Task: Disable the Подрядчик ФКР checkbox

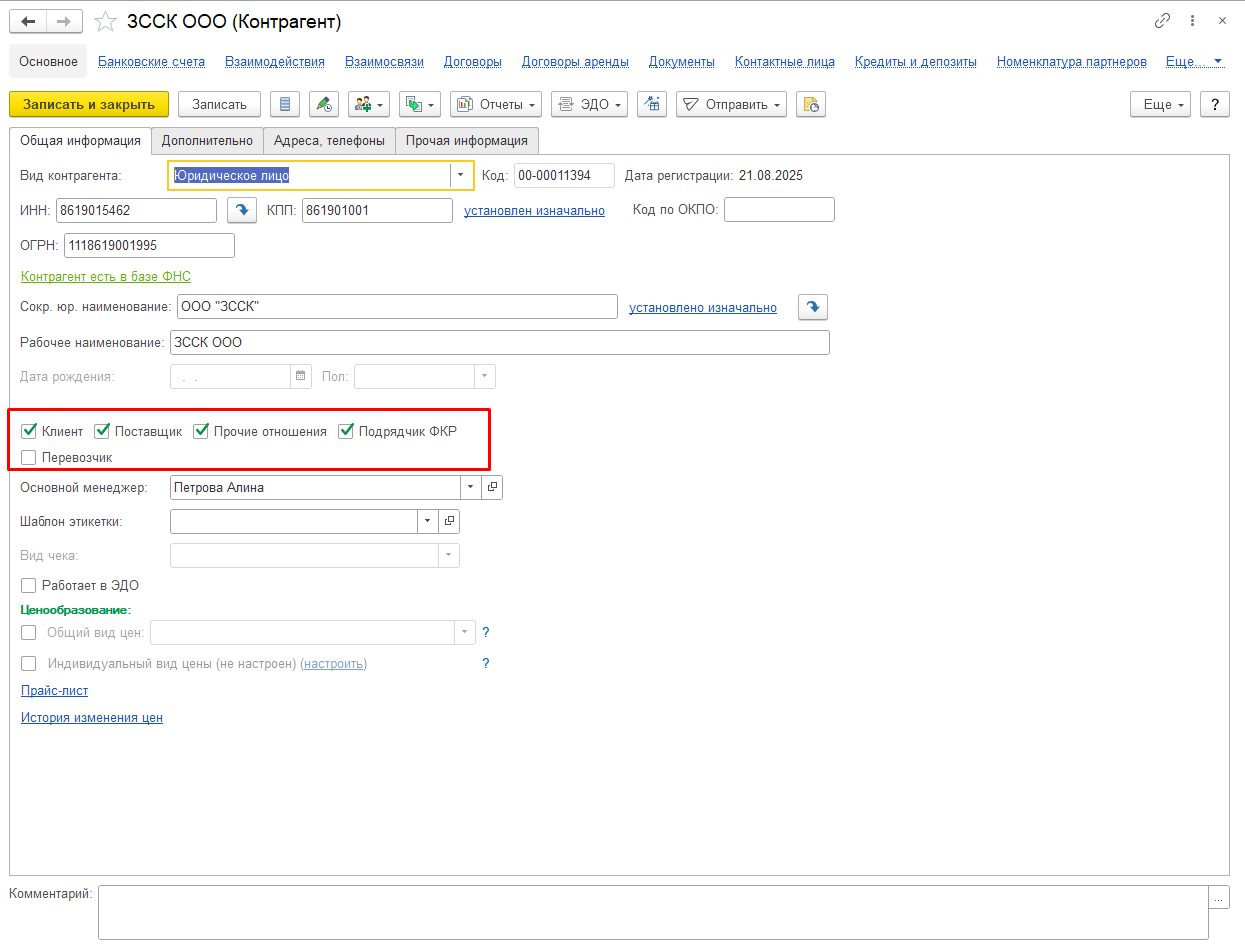Action: [x=346, y=432]
